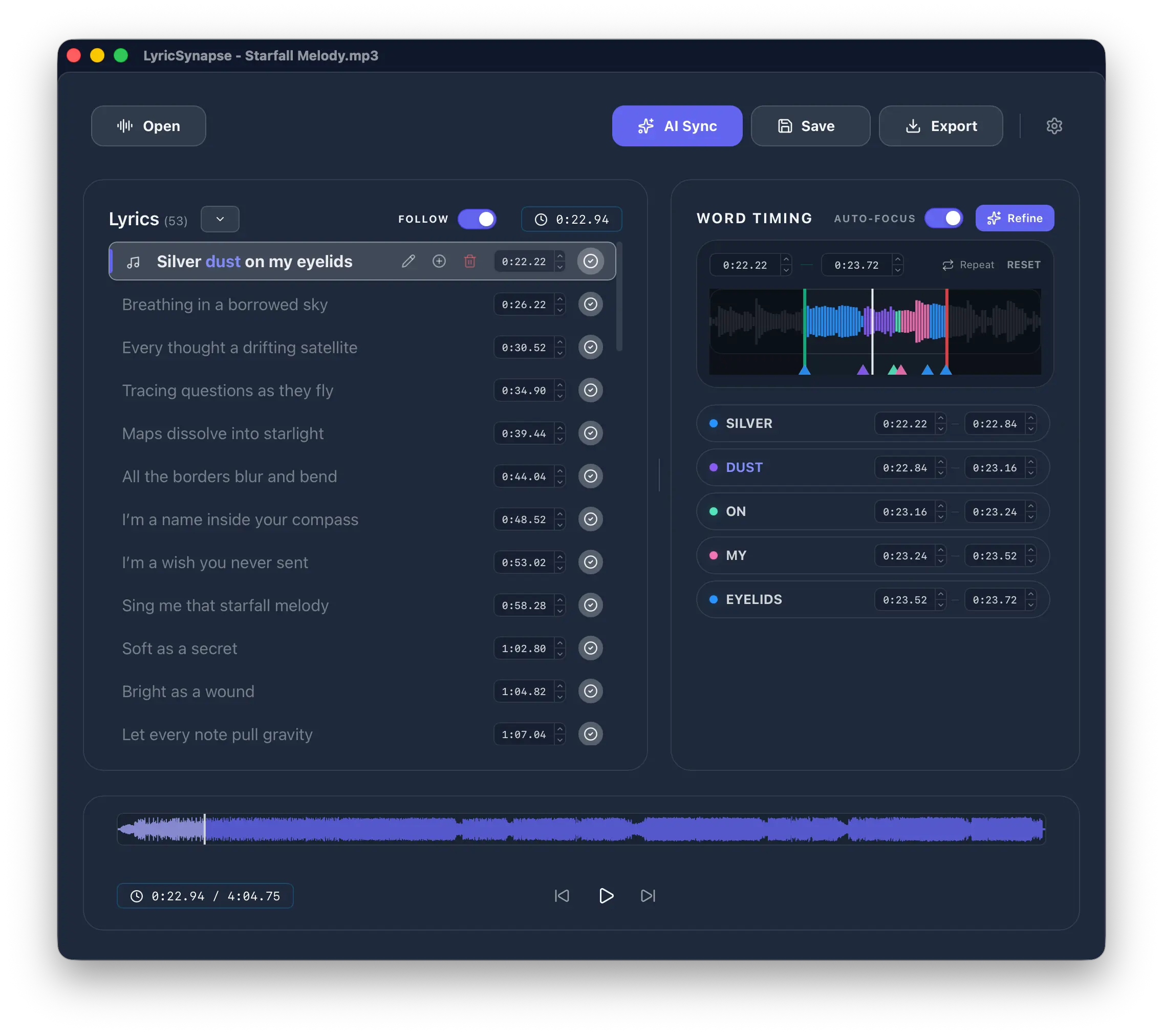Click the music note icon on active line
1163x1036 pixels.
[x=133, y=262]
